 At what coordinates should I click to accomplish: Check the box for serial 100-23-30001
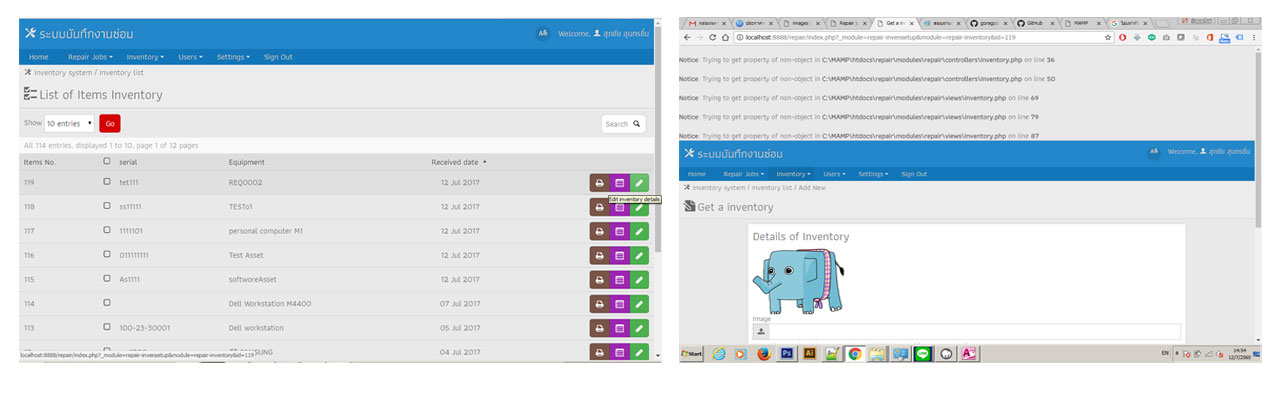[107, 326]
